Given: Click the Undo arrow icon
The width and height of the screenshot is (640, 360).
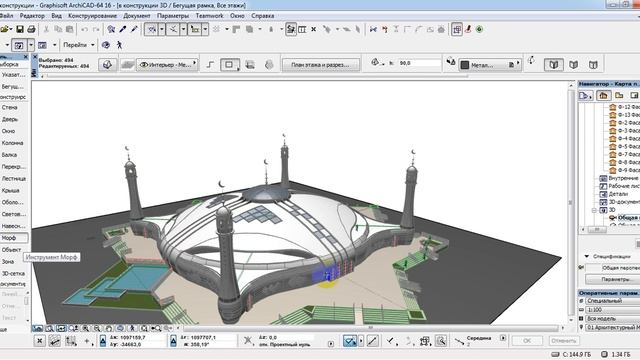Looking at the screenshot, I should (x=84, y=29).
